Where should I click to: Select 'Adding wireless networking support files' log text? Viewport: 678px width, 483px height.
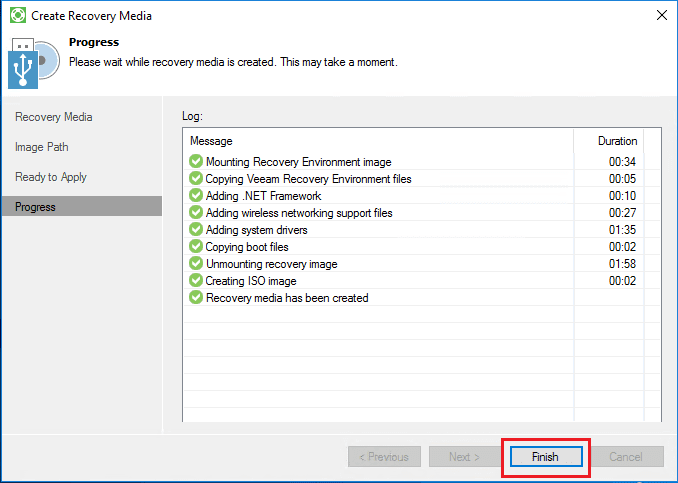[x=299, y=213]
